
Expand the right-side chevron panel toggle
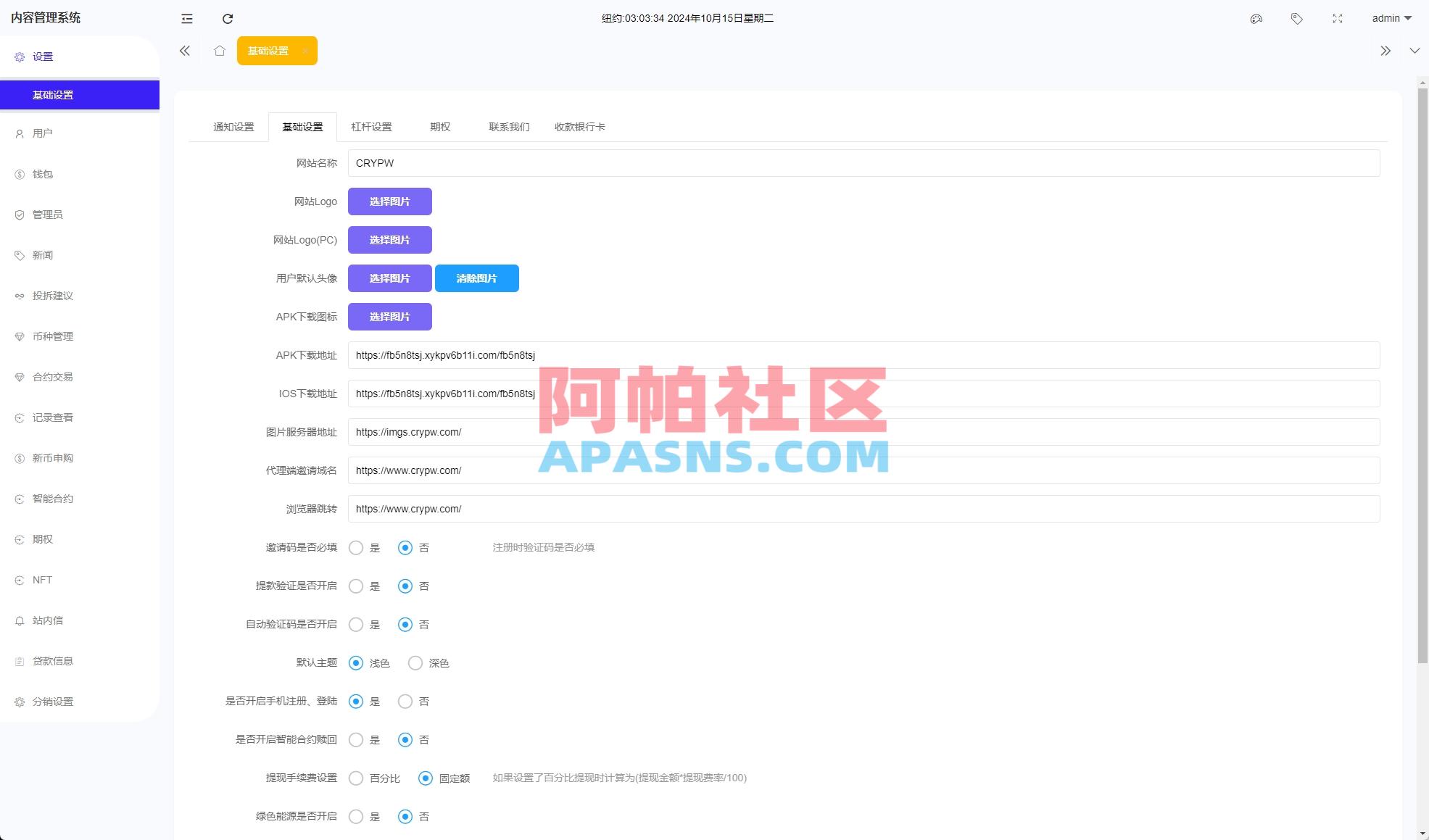coord(1414,51)
